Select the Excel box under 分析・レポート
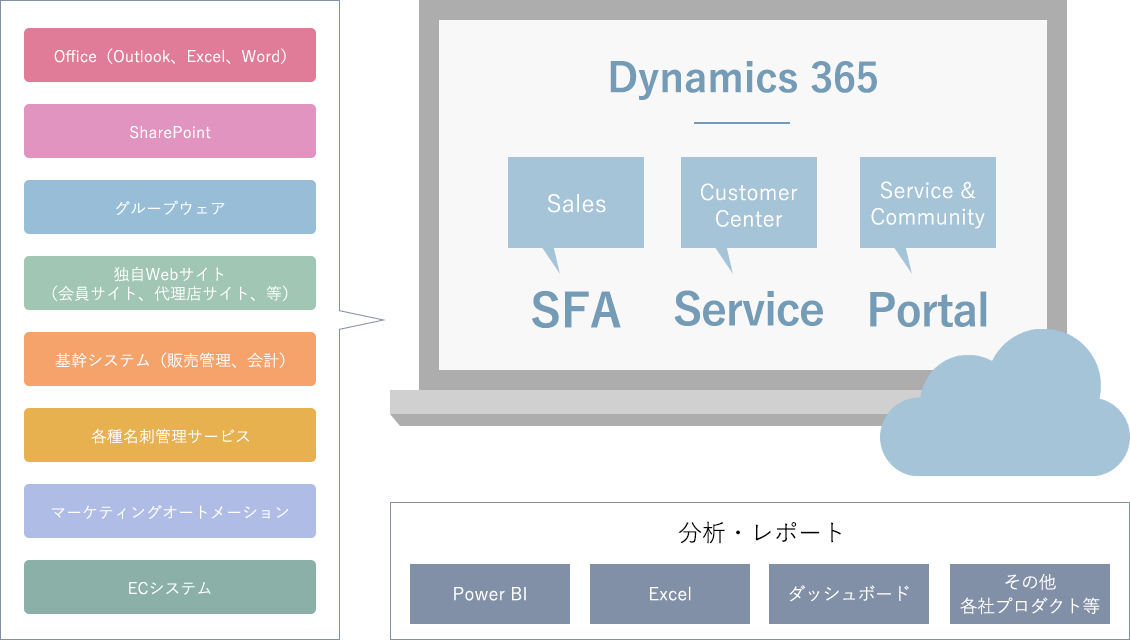 pos(669,594)
